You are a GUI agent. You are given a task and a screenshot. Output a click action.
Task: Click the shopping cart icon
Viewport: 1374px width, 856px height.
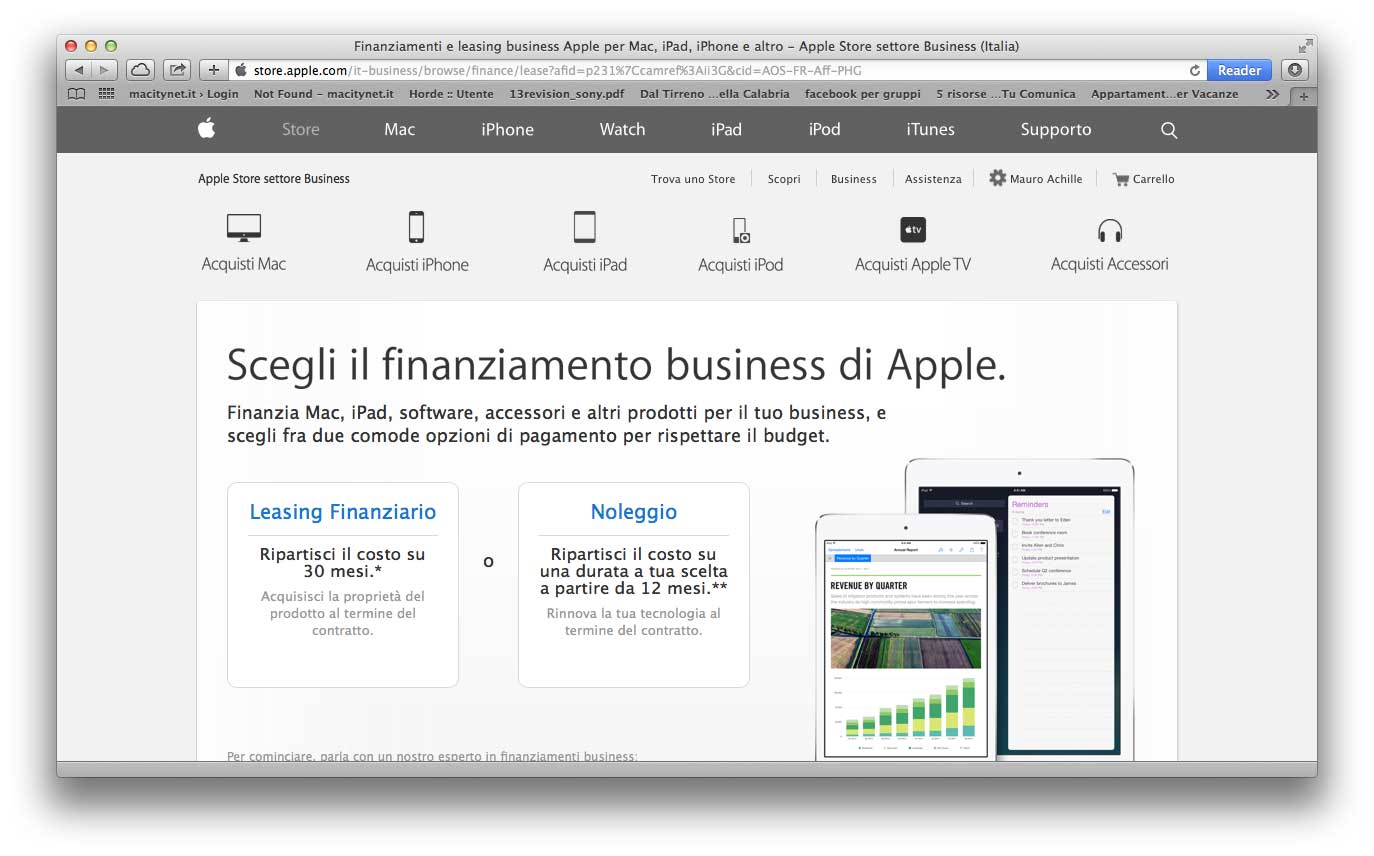[x=1120, y=179]
